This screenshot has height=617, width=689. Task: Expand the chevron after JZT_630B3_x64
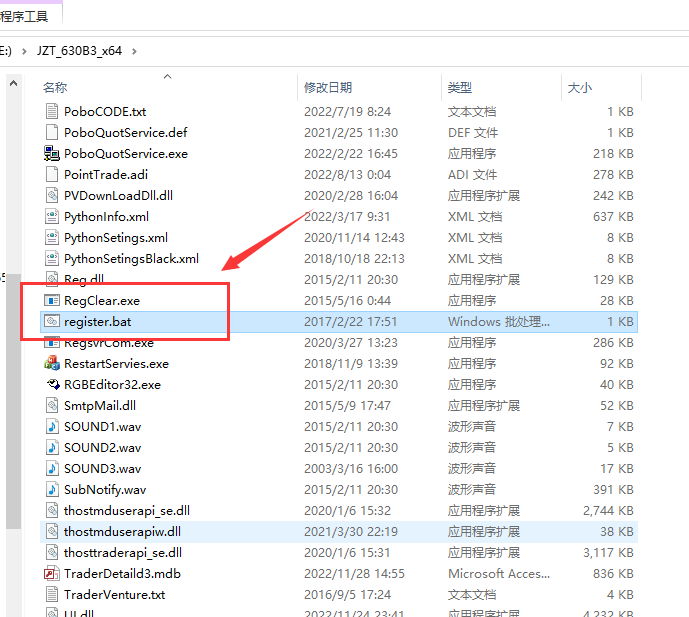[x=134, y=51]
